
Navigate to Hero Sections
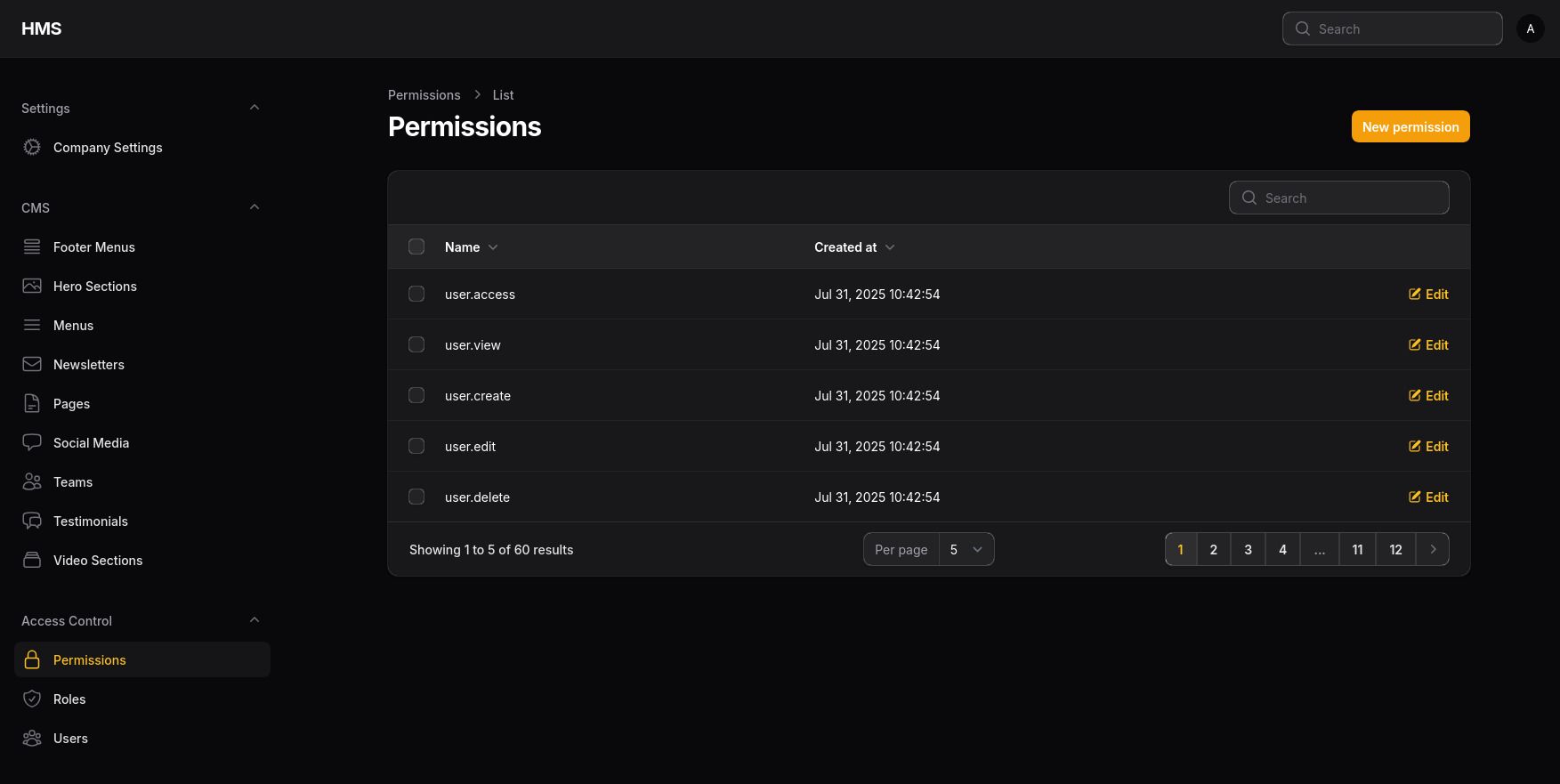tap(142, 286)
